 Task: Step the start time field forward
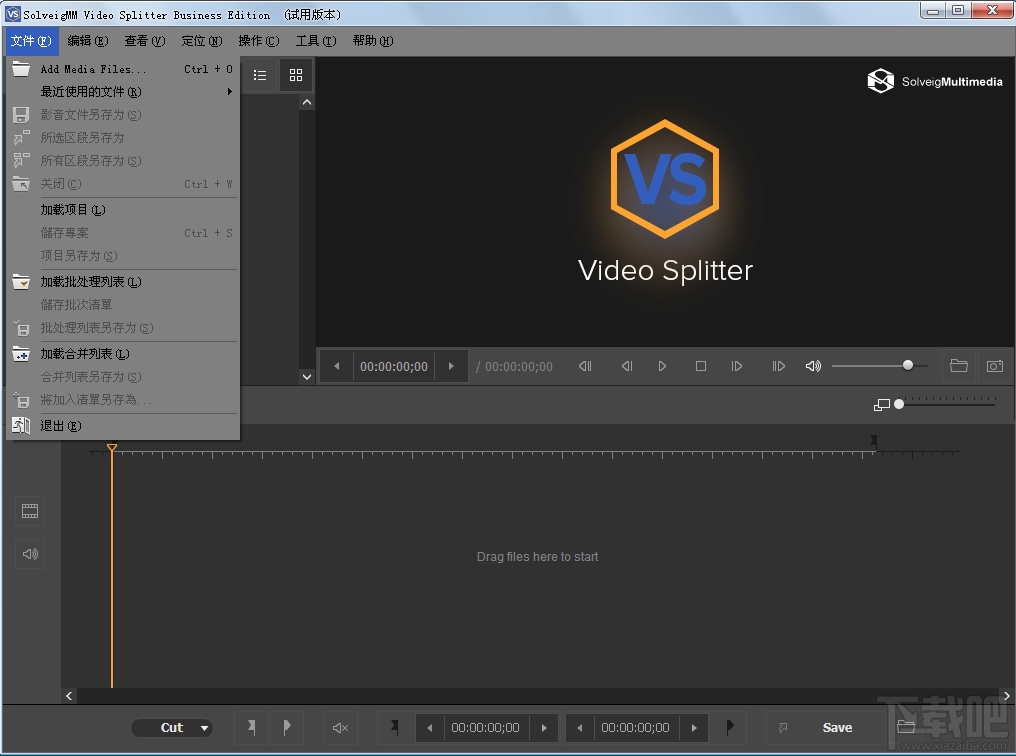545,727
